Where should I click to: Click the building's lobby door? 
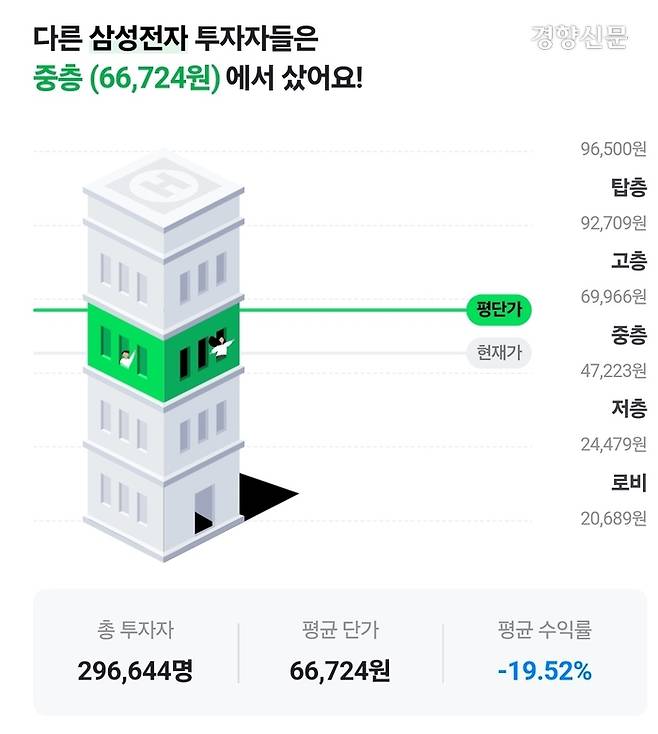tap(204, 507)
